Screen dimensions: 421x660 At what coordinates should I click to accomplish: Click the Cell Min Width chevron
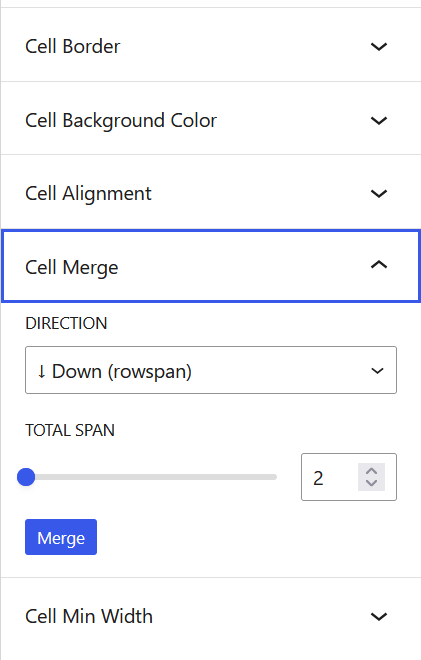pos(378,617)
